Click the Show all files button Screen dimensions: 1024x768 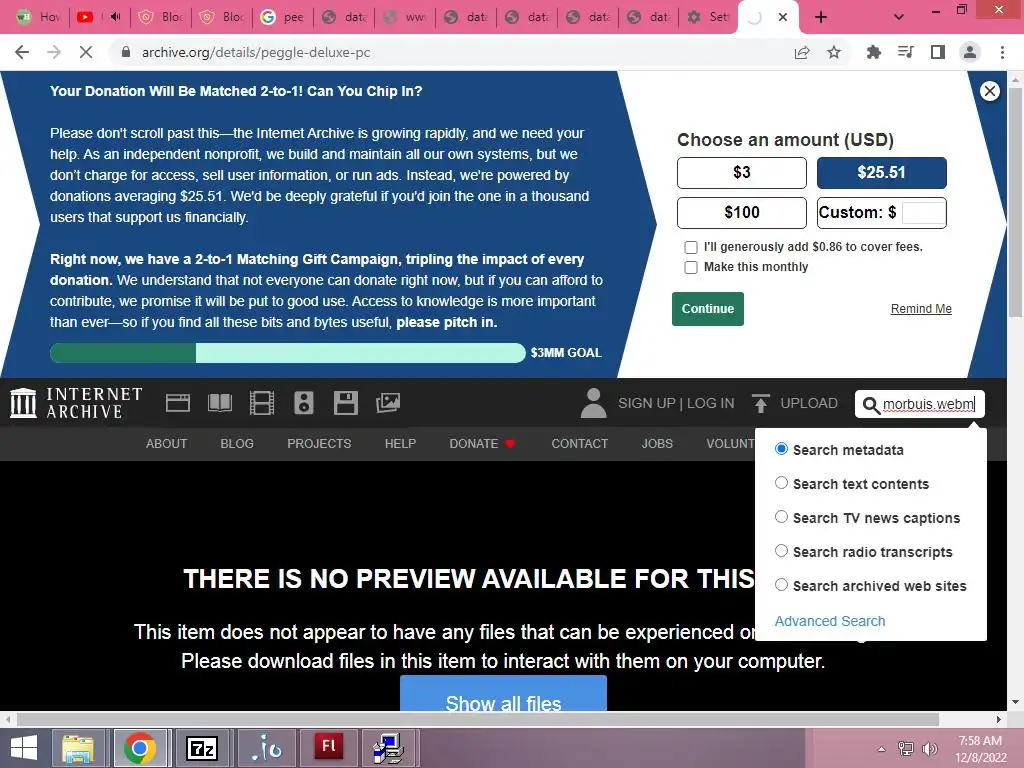pos(504,694)
